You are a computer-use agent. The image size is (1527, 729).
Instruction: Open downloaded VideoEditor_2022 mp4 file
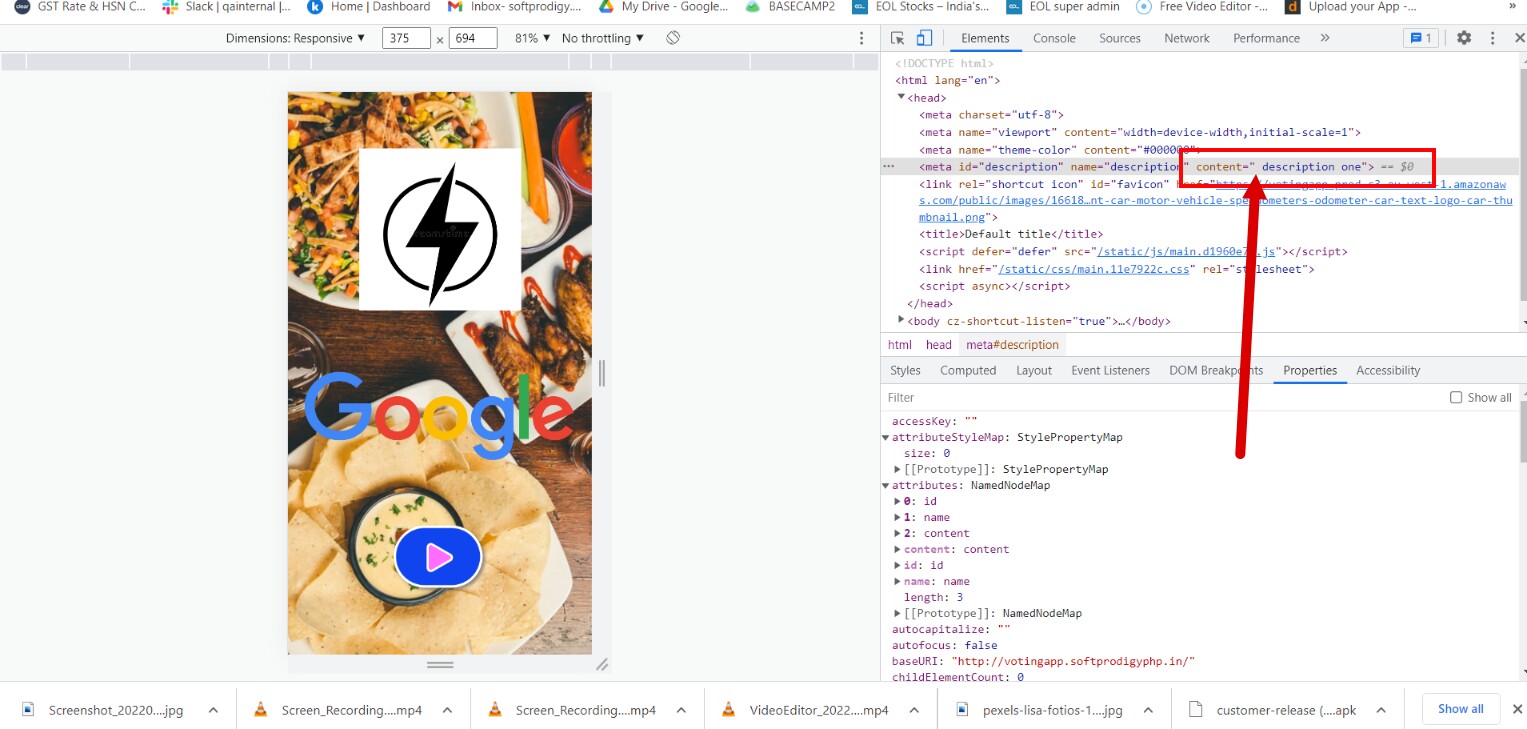pos(806,710)
